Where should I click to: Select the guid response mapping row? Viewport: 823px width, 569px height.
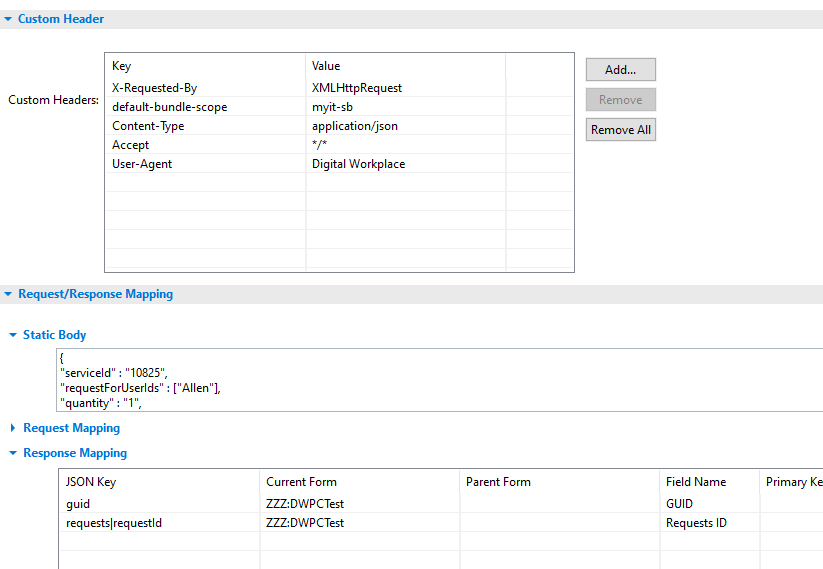(x=78, y=504)
